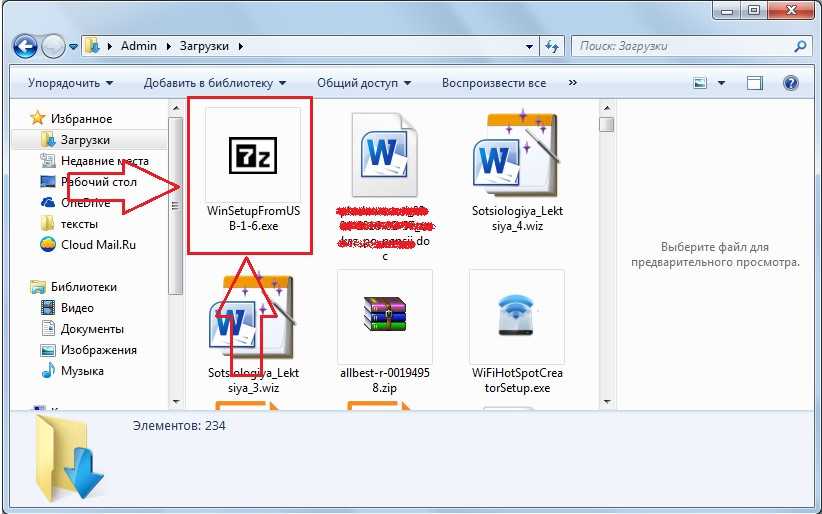Open the Видео library
Image resolution: width=822 pixels, height=514 pixels.
(x=77, y=308)
